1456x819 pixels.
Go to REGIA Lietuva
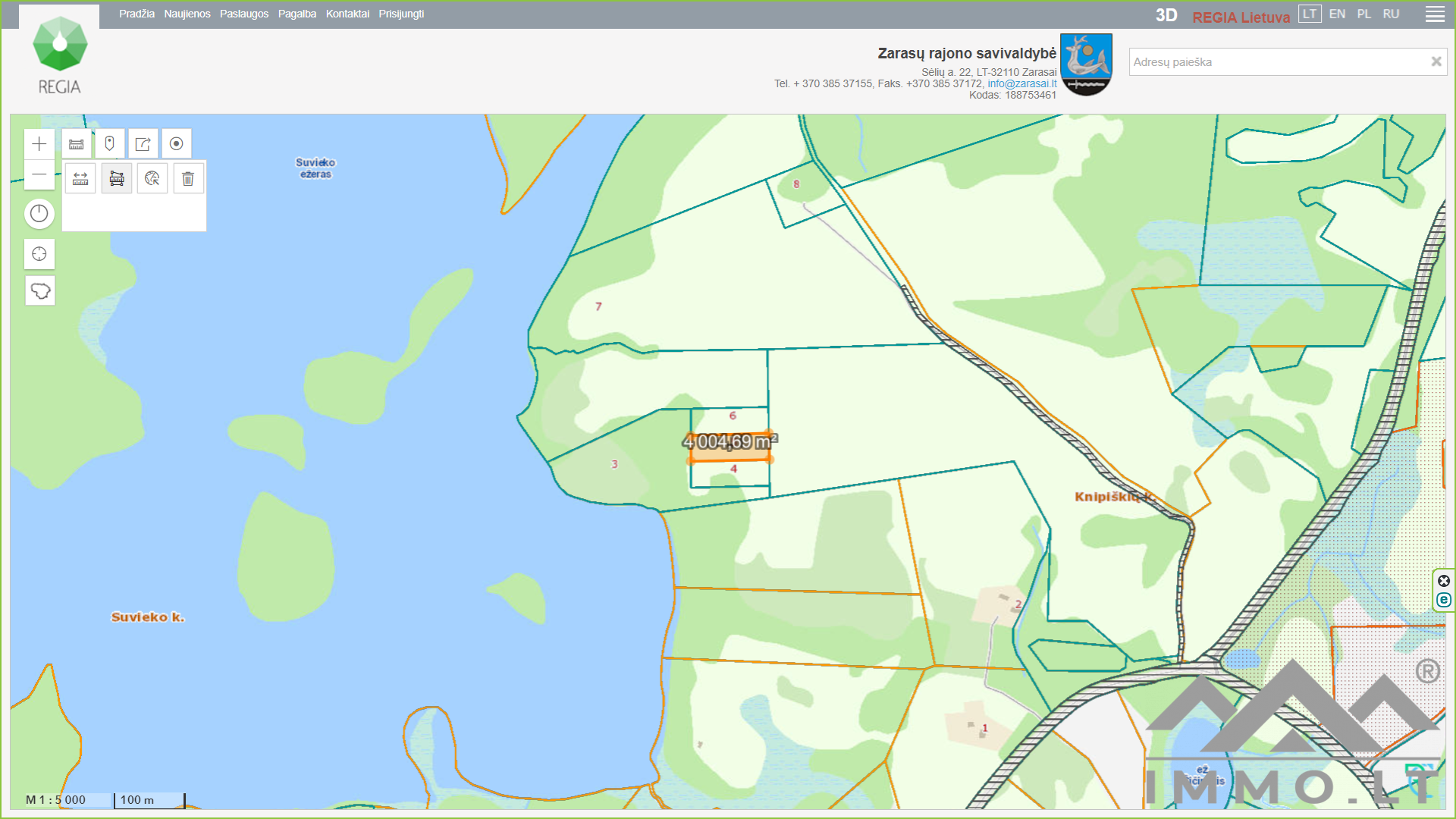coord(1241,17)
